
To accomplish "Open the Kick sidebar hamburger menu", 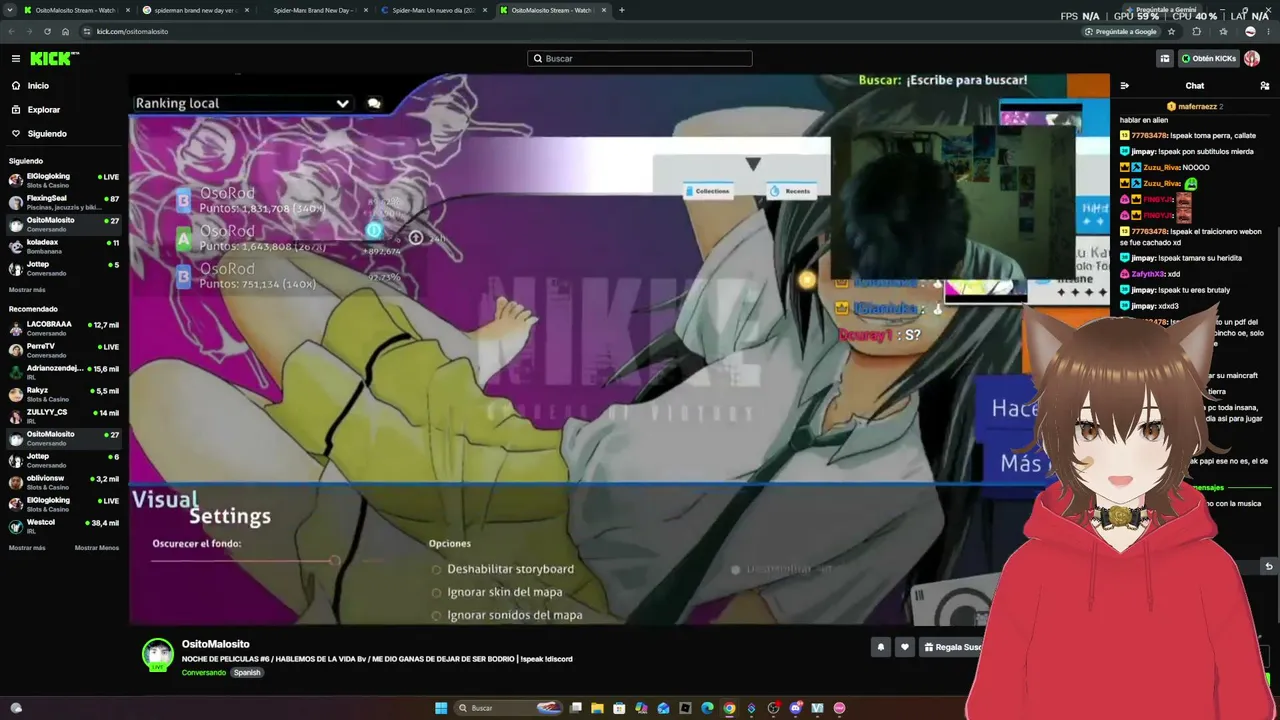I will (15, 59).
